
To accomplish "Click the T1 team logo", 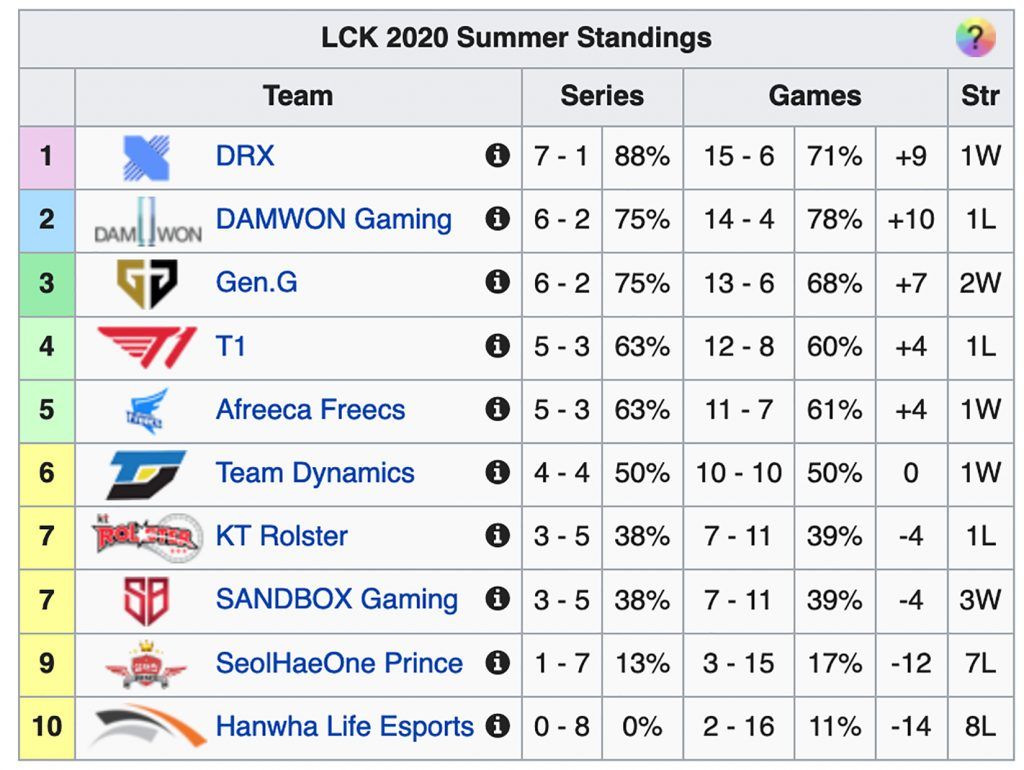I will [x=146, y=346].
